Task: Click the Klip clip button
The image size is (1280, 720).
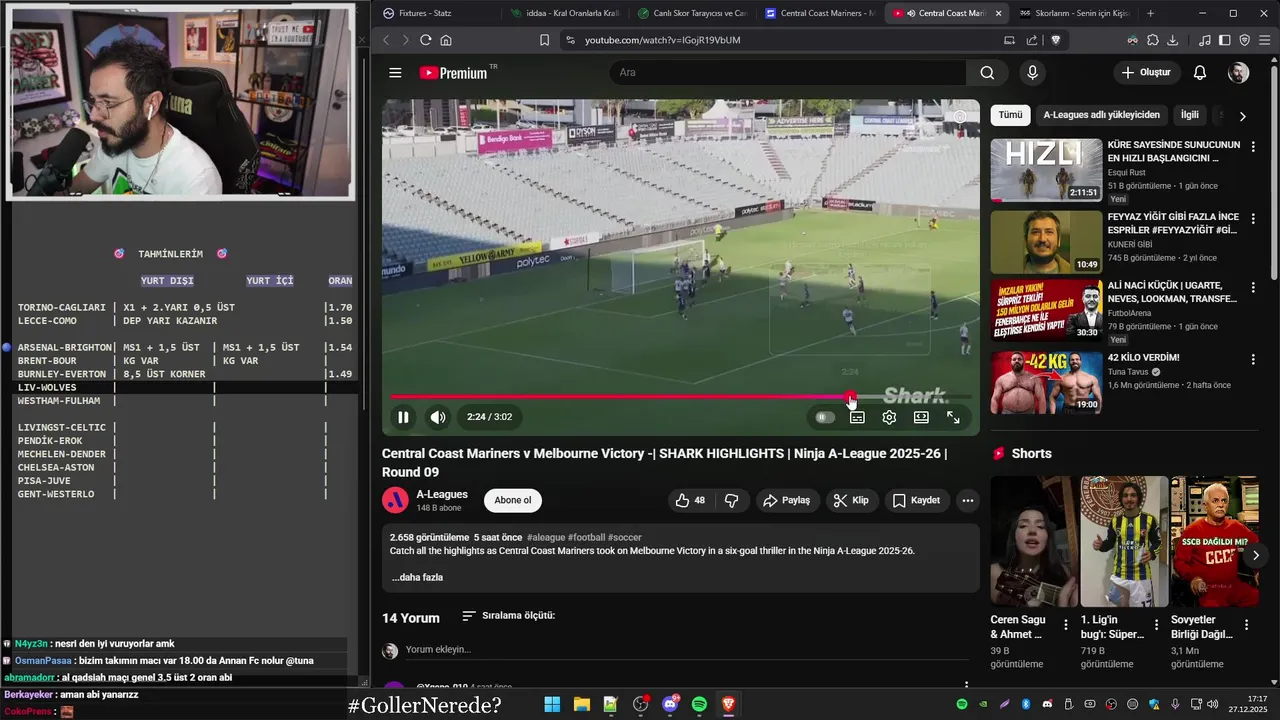Action: click(851, 500)
